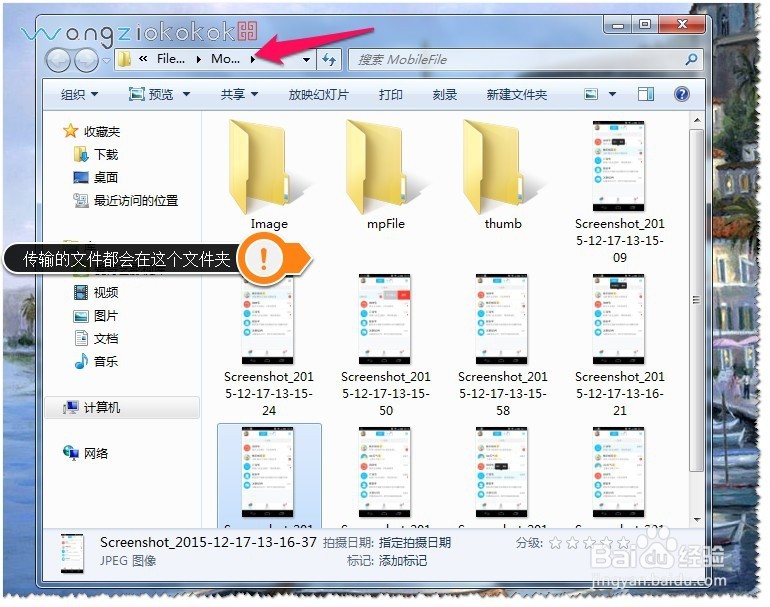Start 放映幻灯片 slideshow
This screenshot has height=607, width=770.
318,94
